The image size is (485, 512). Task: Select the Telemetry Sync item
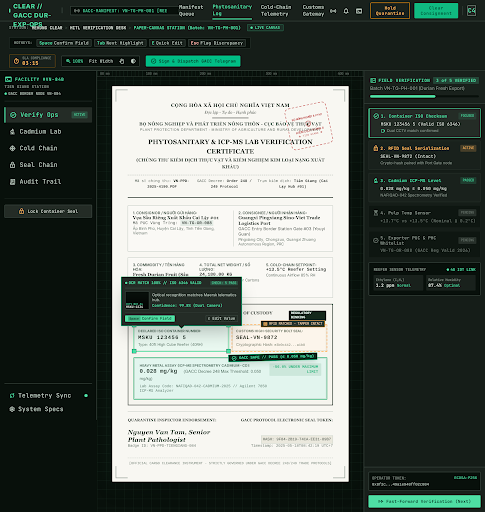tap(48, 396)
